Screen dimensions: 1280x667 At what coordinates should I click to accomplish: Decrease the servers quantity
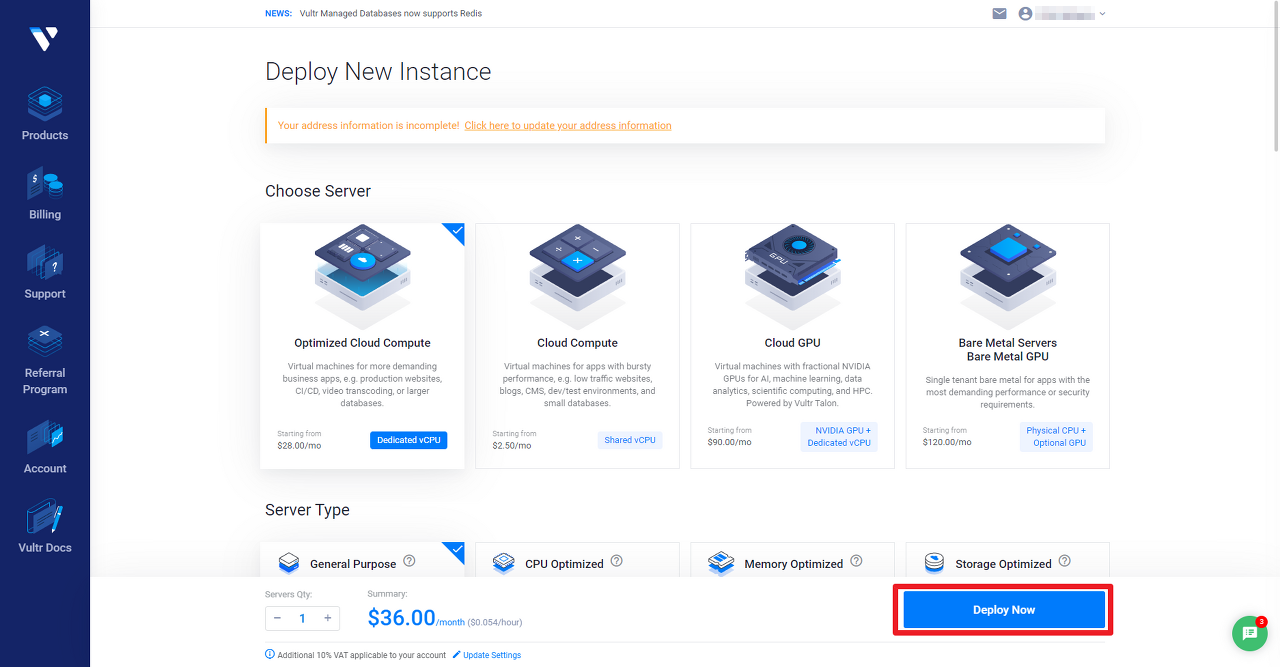tap(278, 618)
